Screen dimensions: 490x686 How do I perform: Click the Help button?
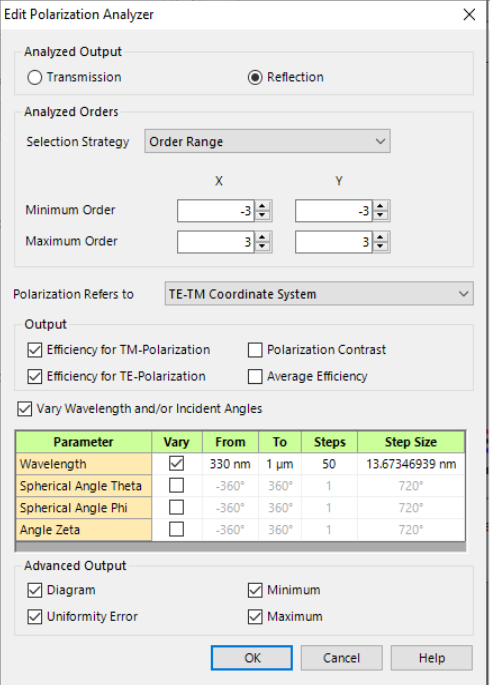pos(431,658)
